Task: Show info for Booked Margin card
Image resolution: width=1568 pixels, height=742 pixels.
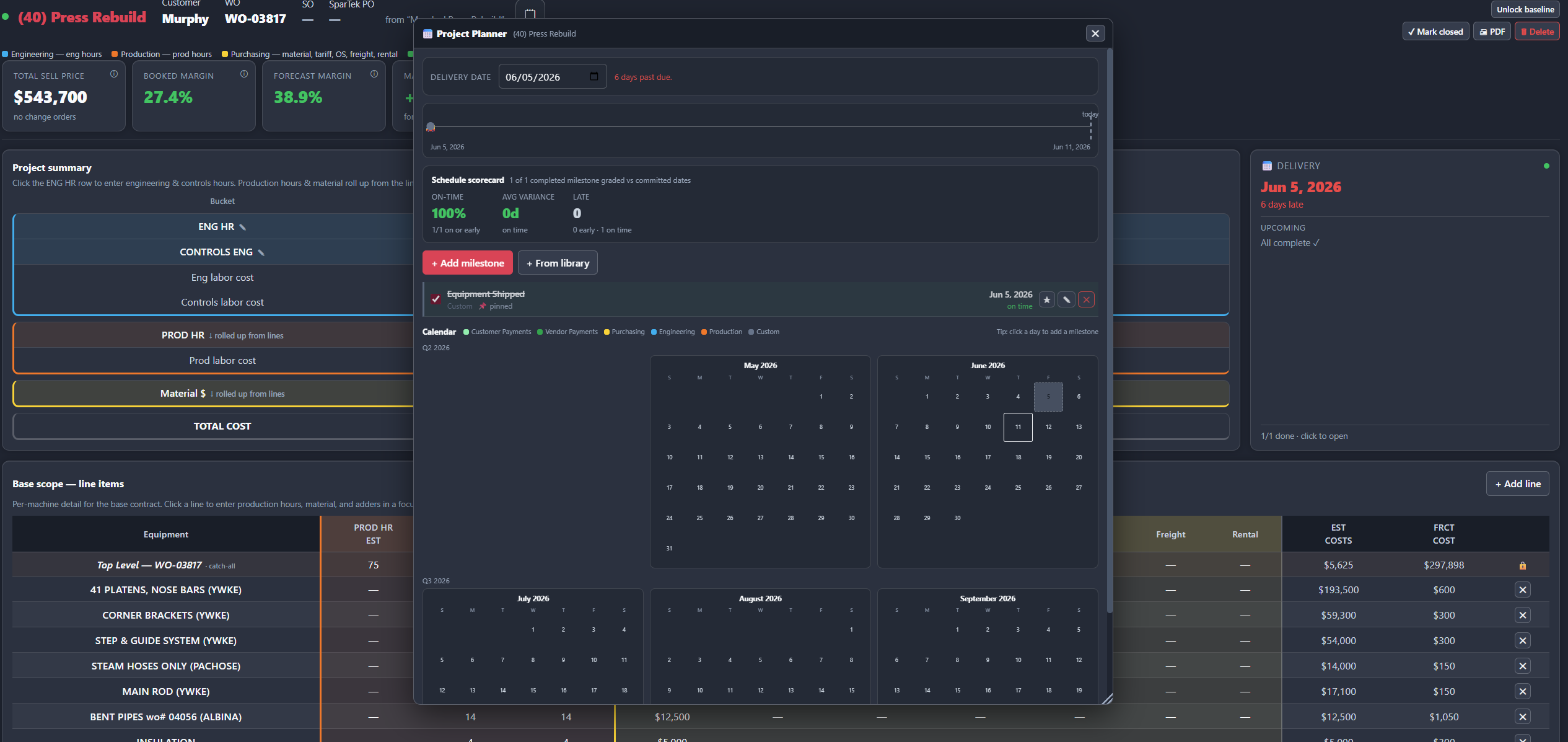Action: [244, 74]
